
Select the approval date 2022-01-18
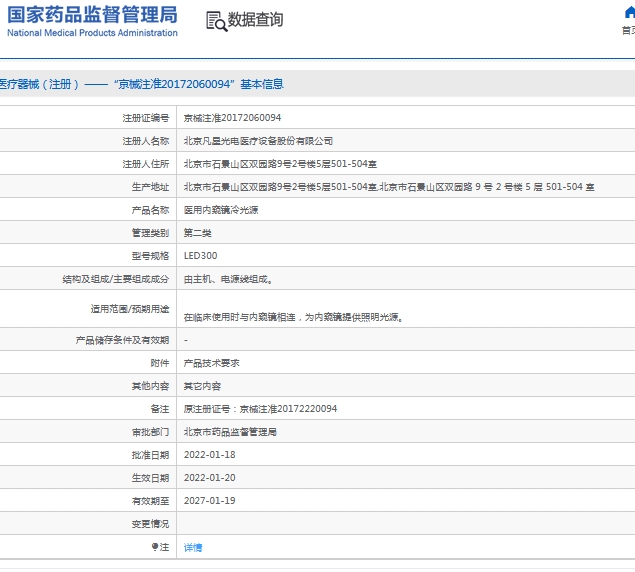pos(209,455)
